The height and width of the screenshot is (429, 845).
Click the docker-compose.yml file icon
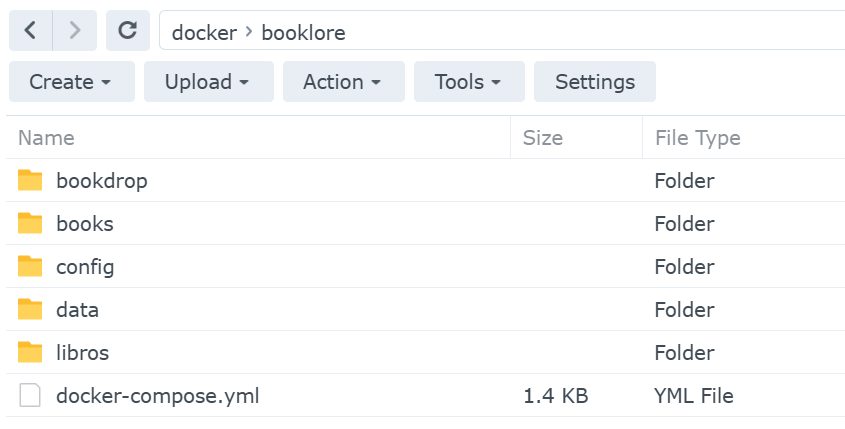(31, 396)
